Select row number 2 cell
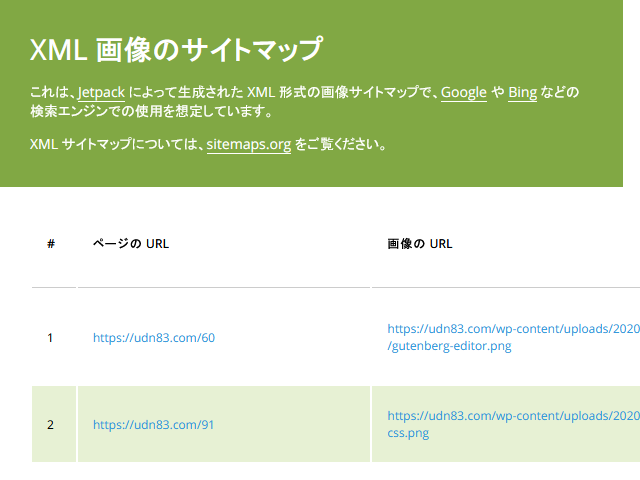640x480 pixels. [x=54, y=424]
